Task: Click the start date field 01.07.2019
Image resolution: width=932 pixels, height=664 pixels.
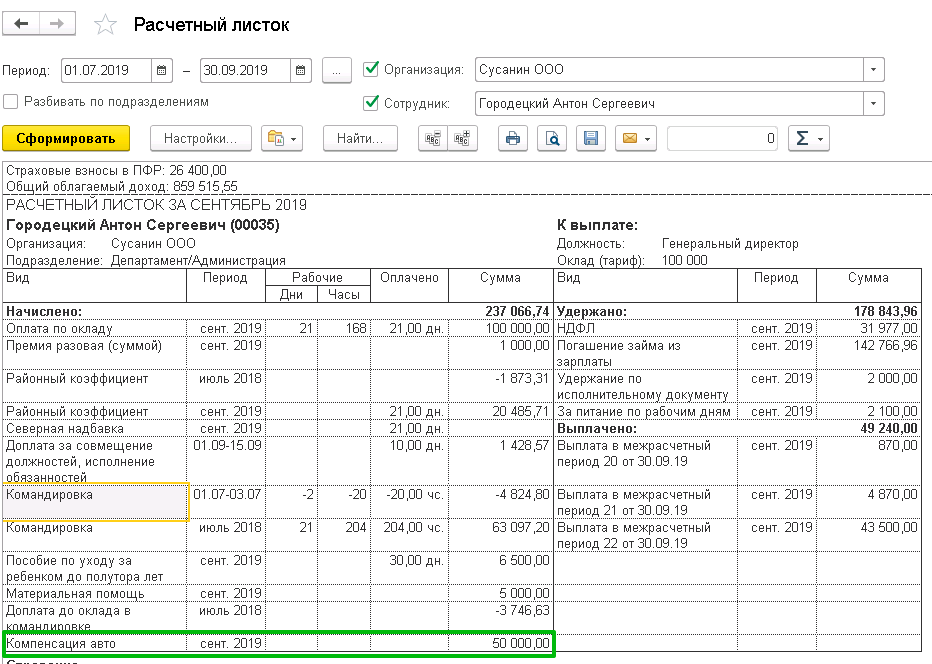Action: pos(107,70)
